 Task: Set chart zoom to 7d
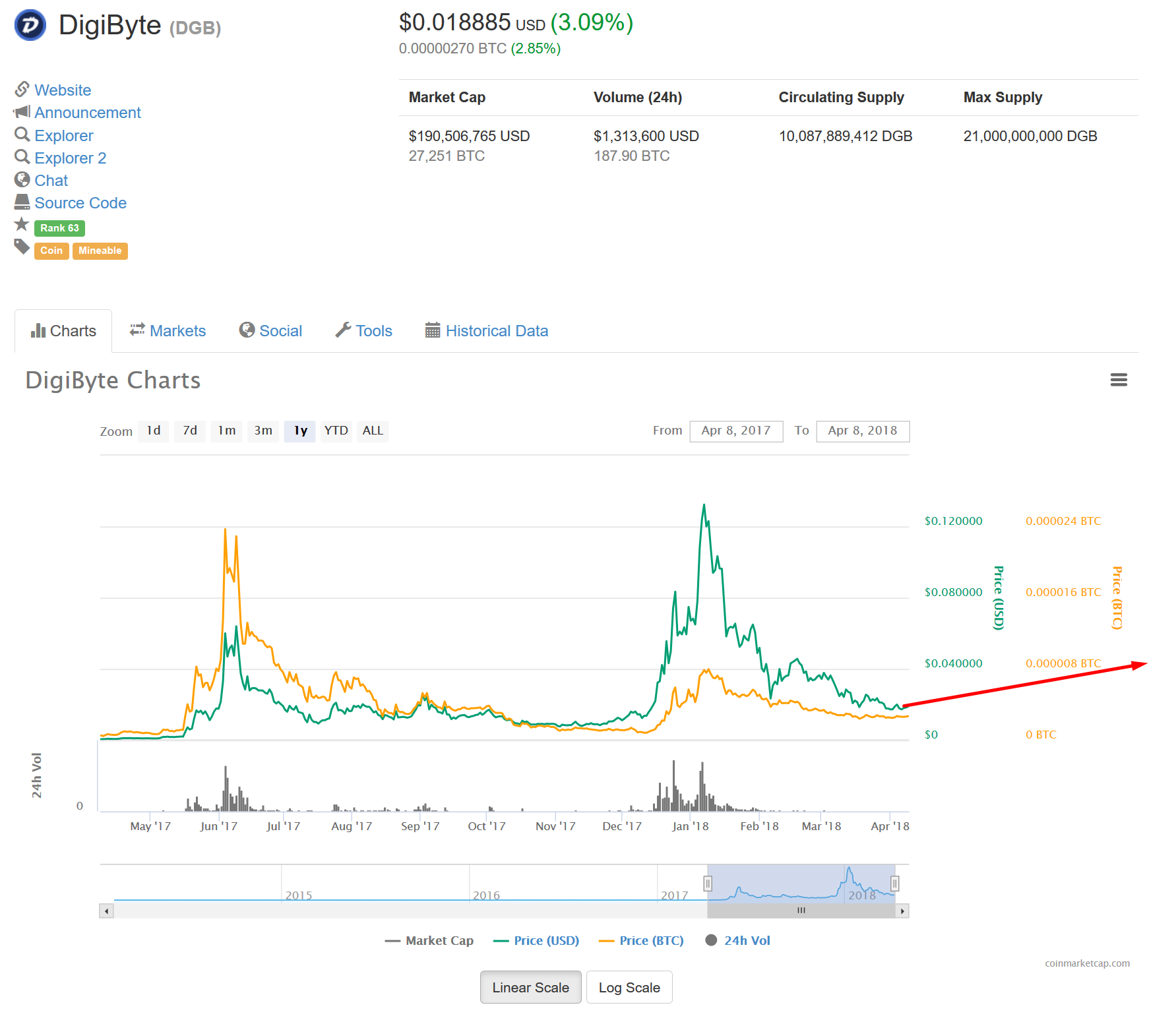pyautogui.click(x=190, y=431)
